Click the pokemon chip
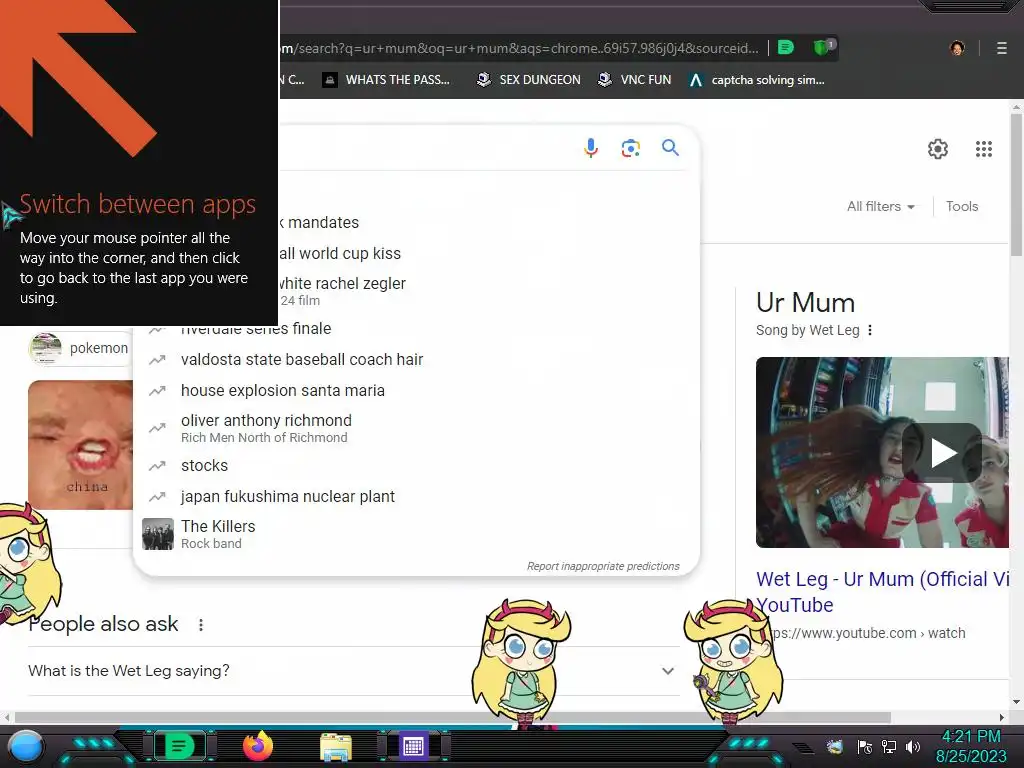The height and width of the screenshot is (768, 1024). pos(80,348)
